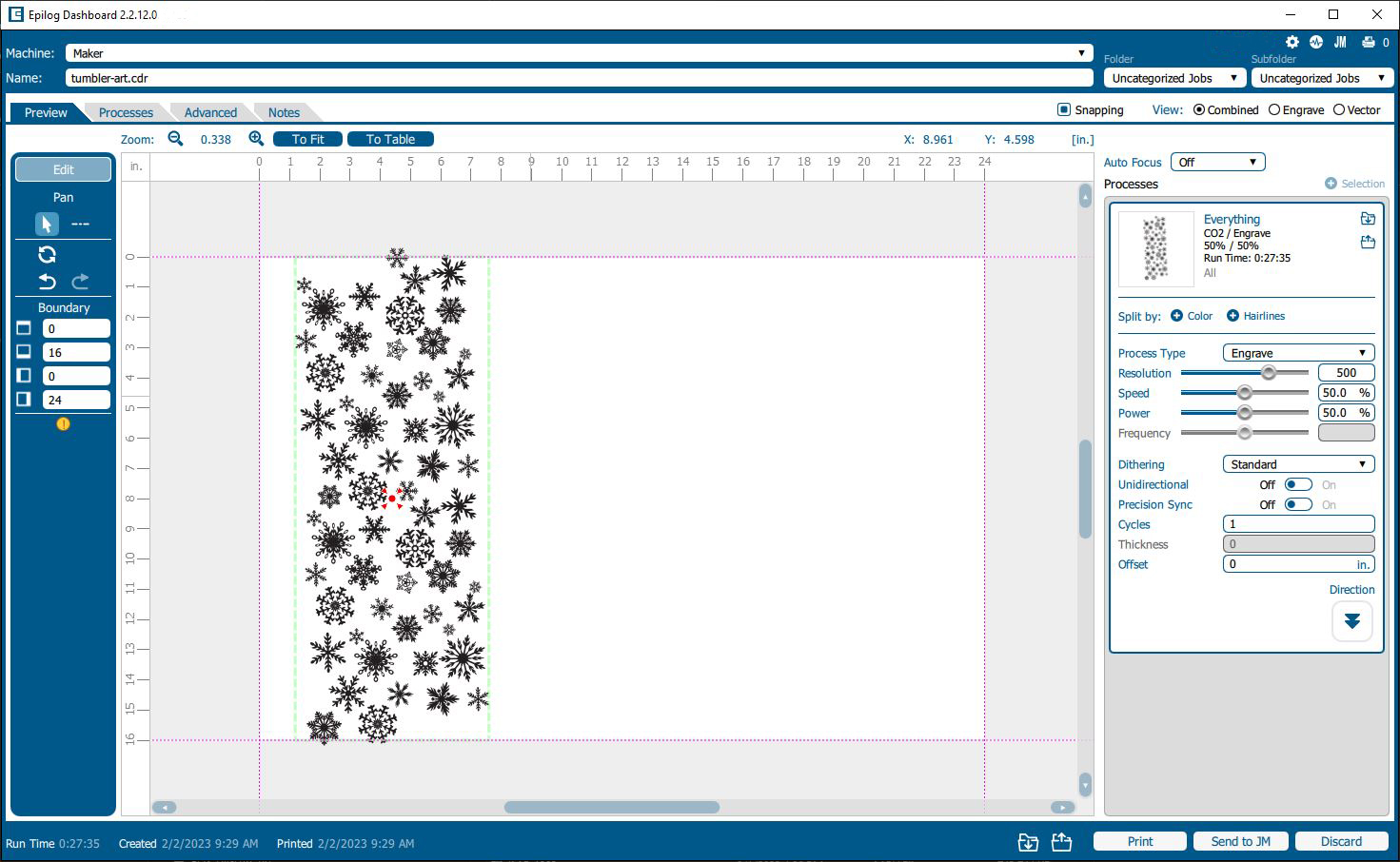Viewport: 1400px width, 862px height.
Task: Click the Print button
Action: (1140, 841)
